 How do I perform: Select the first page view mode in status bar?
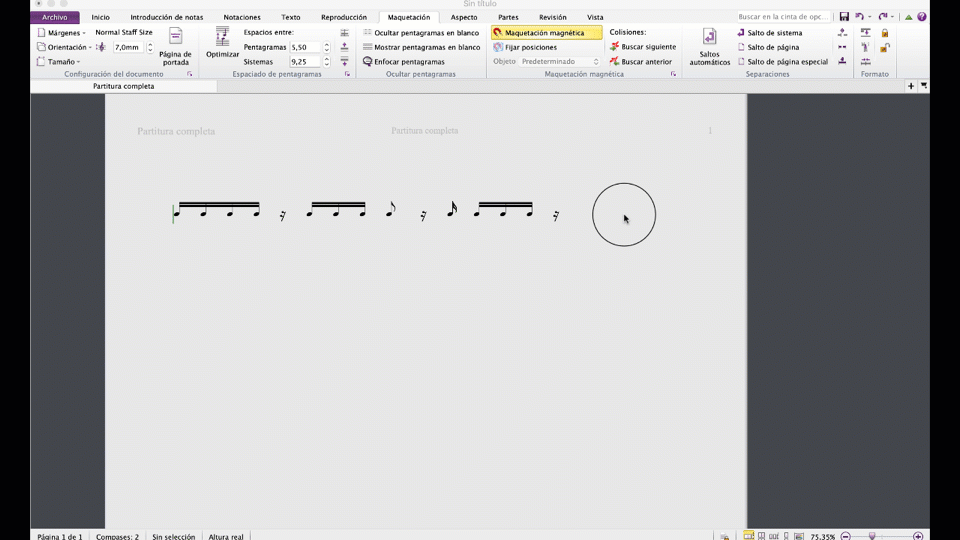(x=748, y=536)
